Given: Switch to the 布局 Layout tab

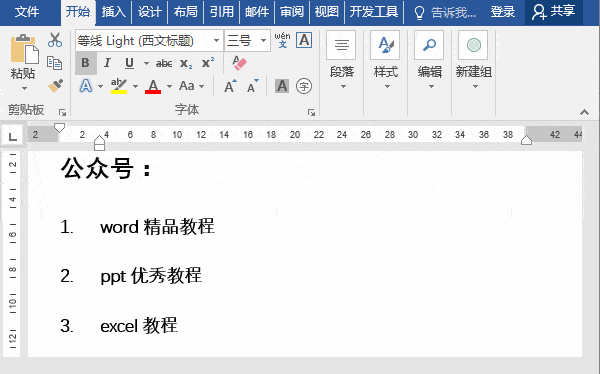Looking at the screenshot, I should (x=186, y=12).
